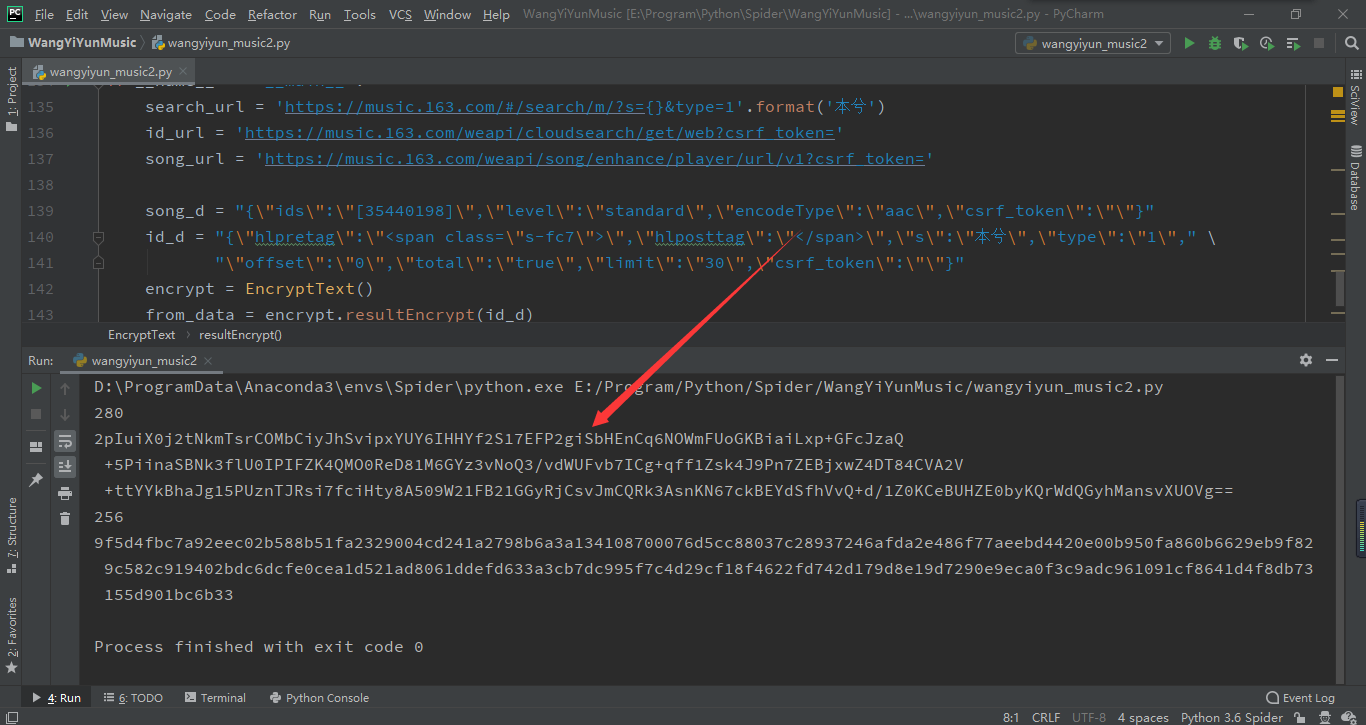Image resolution: width=1366 pixels, height=725 pixels.
Task: Click the Up the Stack Trace arrow
Action: 65,388
